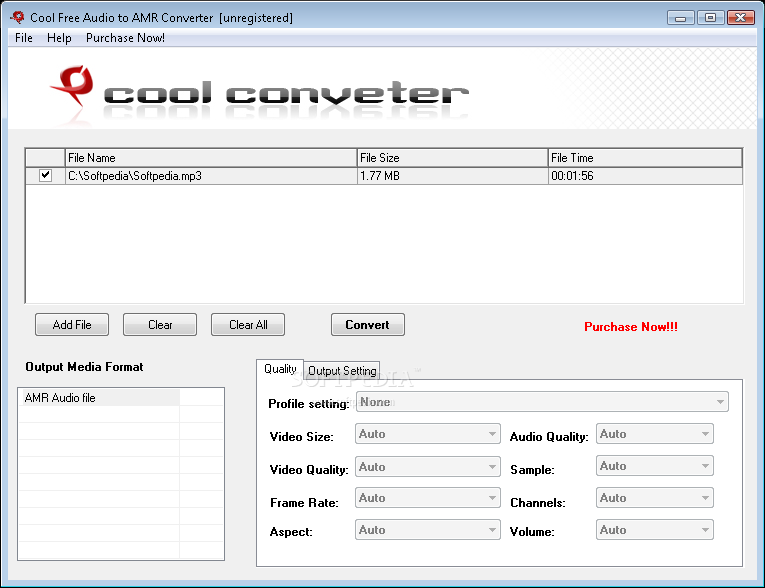Open the Audio Quality dropdown
Viewport: 765px width, 588px height.
tap(654, 434)
